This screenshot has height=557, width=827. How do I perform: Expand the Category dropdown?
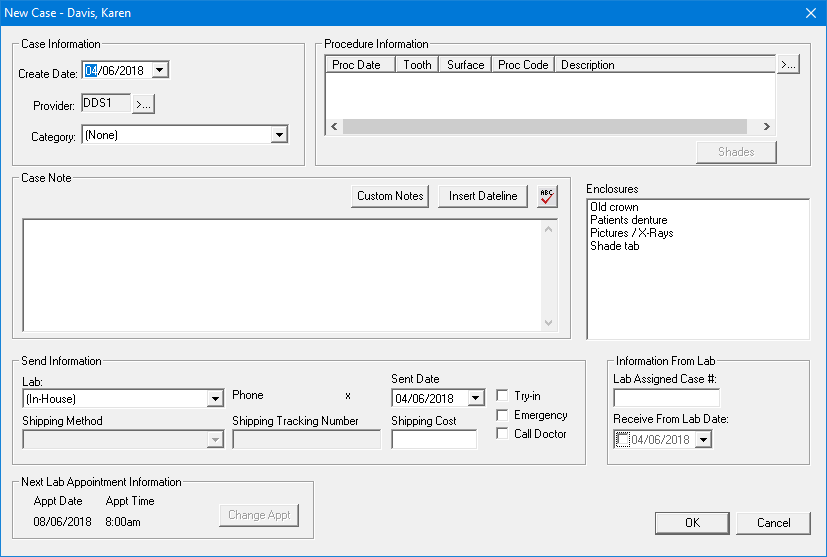click(279, 135)
